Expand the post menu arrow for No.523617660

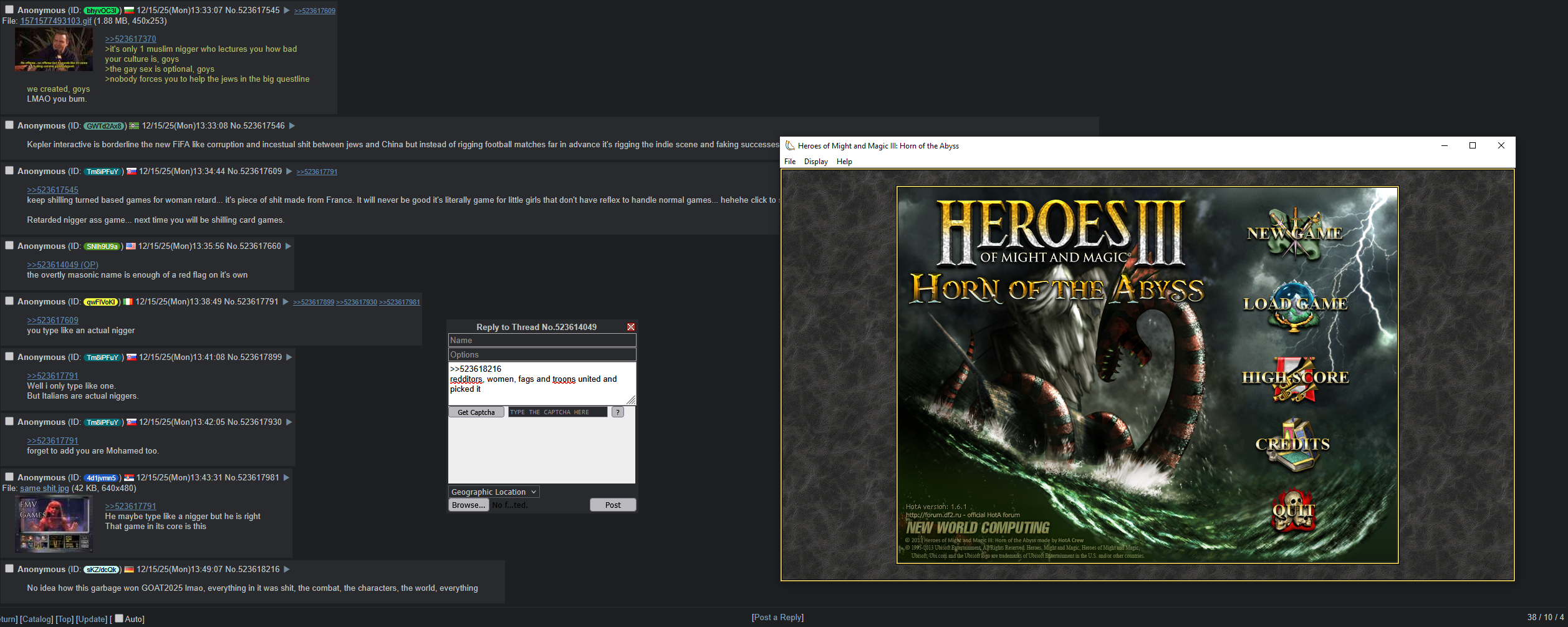click(288, 246)
